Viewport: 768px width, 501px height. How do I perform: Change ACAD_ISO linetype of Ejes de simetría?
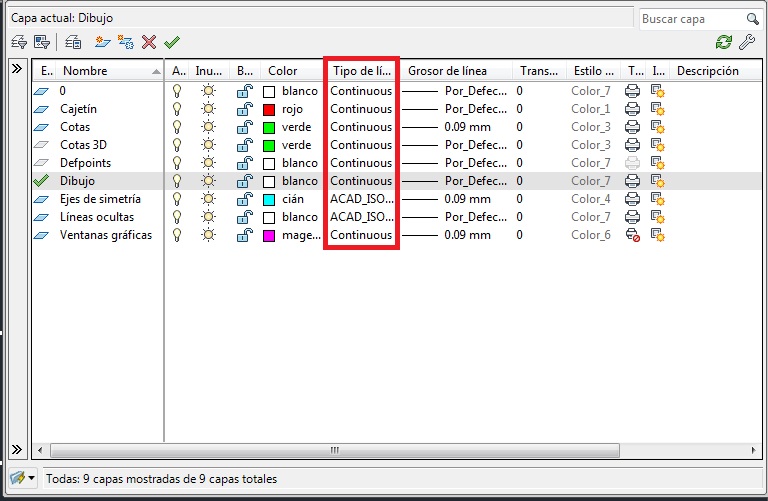coord(361,199)
